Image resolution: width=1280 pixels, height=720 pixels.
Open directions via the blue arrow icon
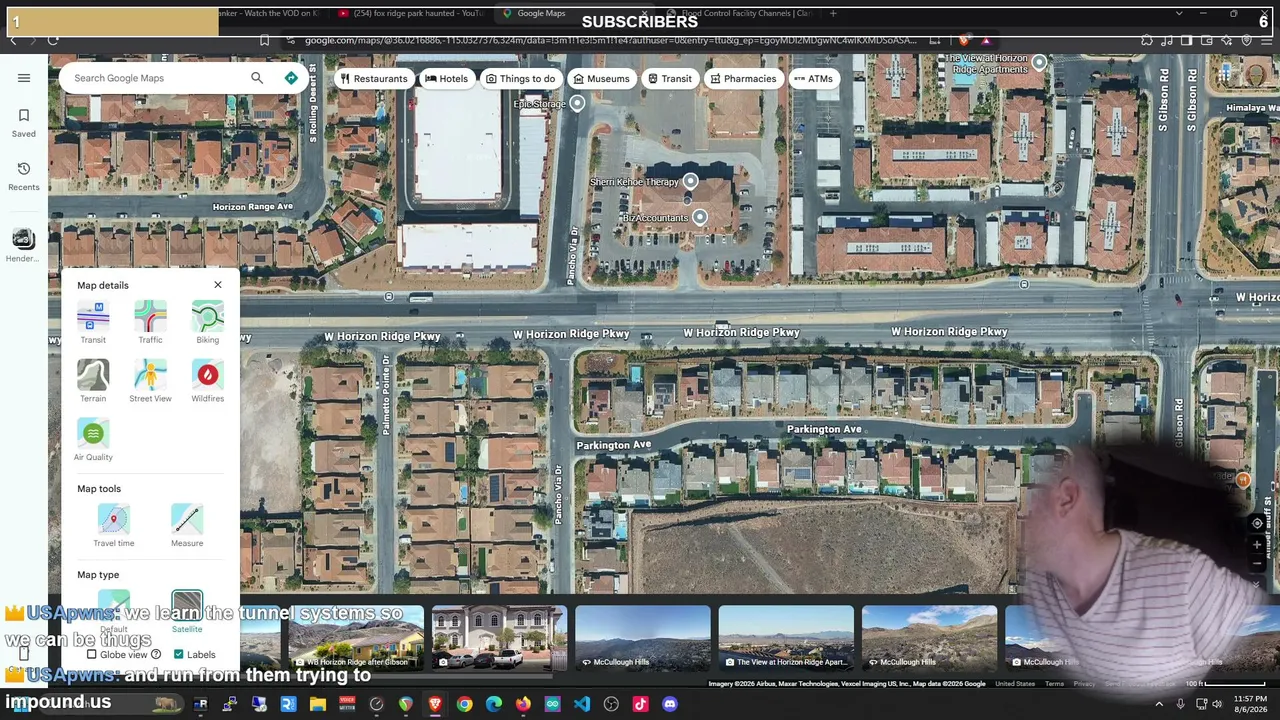tap(291, 78)
